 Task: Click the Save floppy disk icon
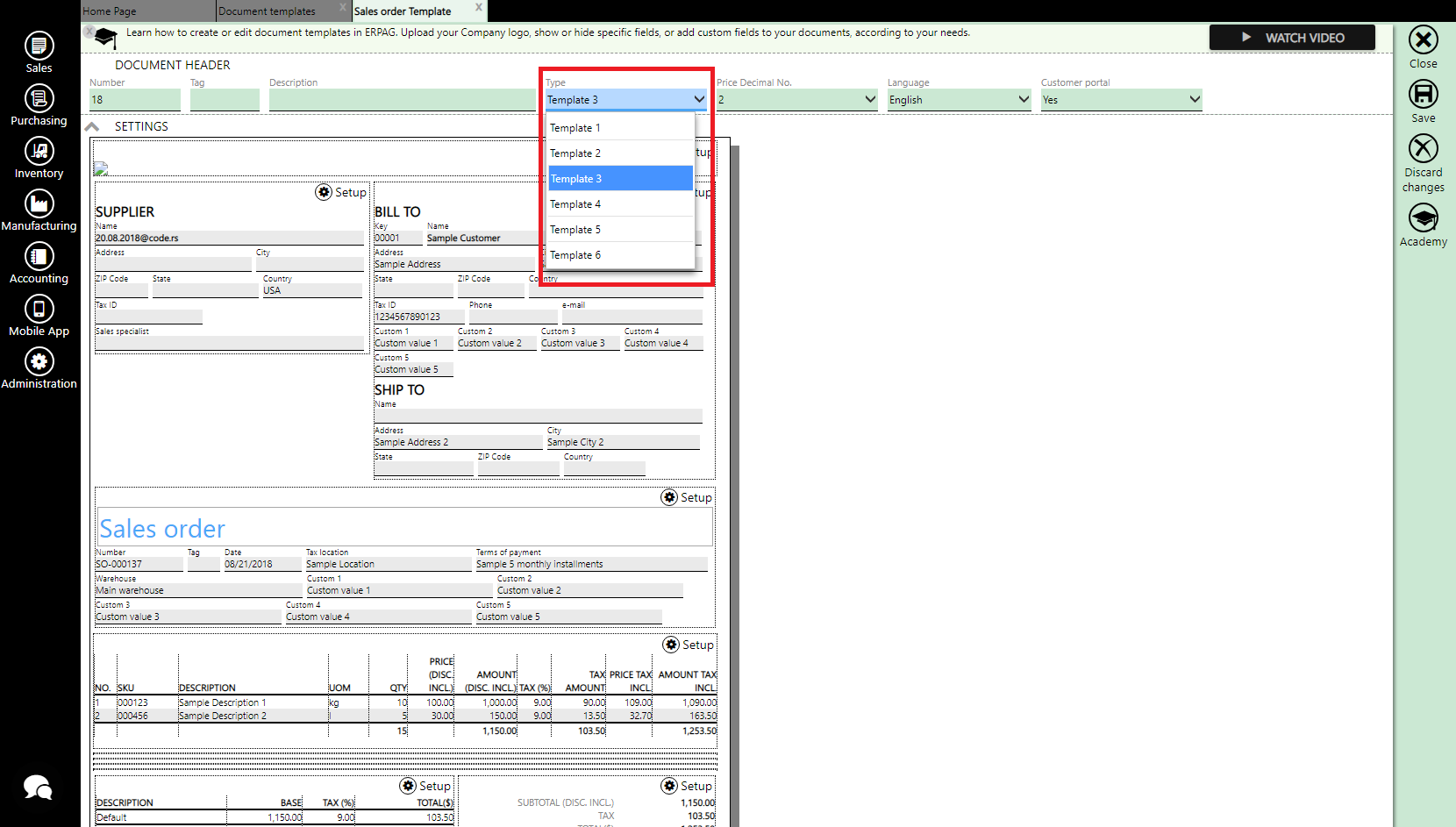pyautogui.click(x=1423, y=94)
